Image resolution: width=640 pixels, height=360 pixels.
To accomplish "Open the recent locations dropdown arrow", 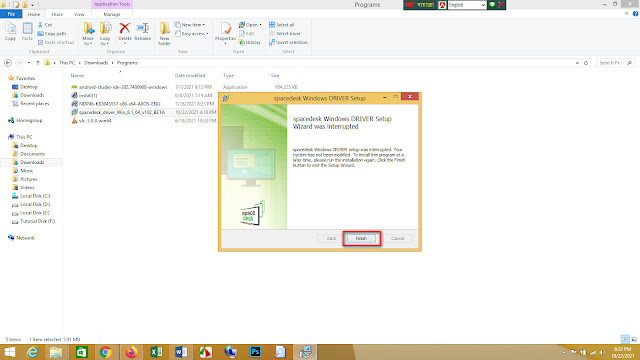I will (x=29, y=63).
